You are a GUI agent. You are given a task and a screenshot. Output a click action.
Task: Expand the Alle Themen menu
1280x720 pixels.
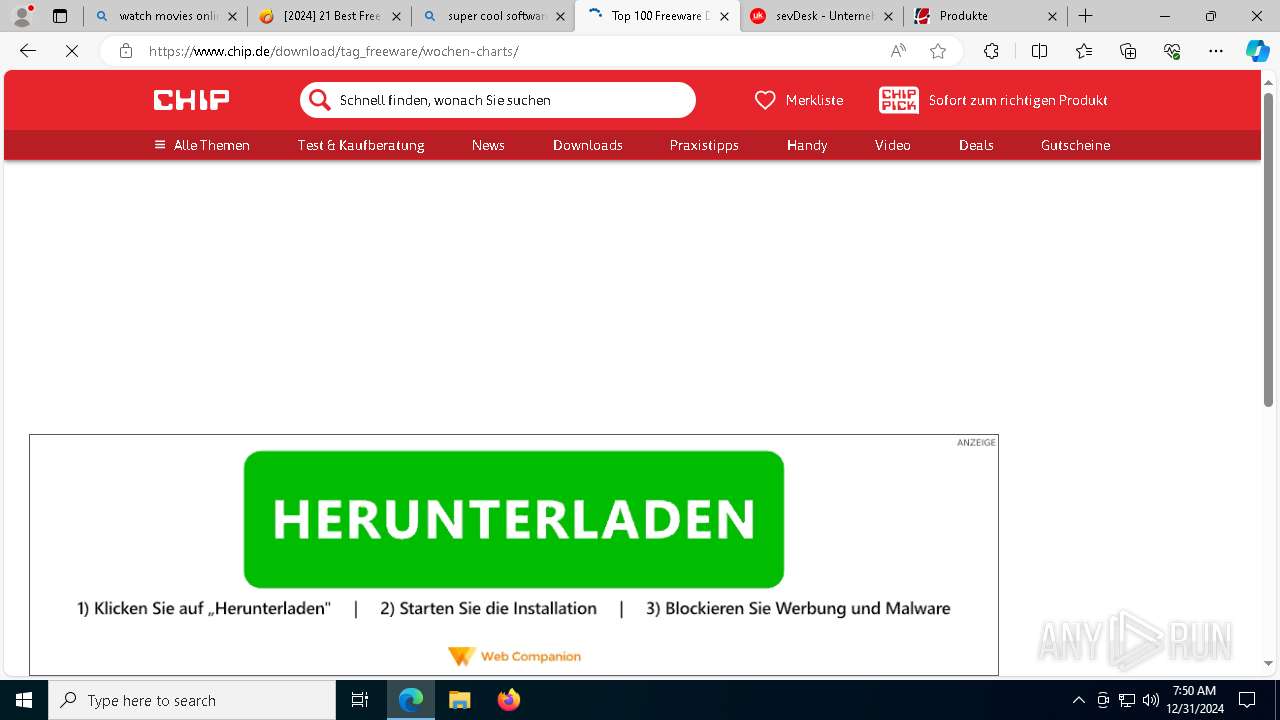[202, 145]
